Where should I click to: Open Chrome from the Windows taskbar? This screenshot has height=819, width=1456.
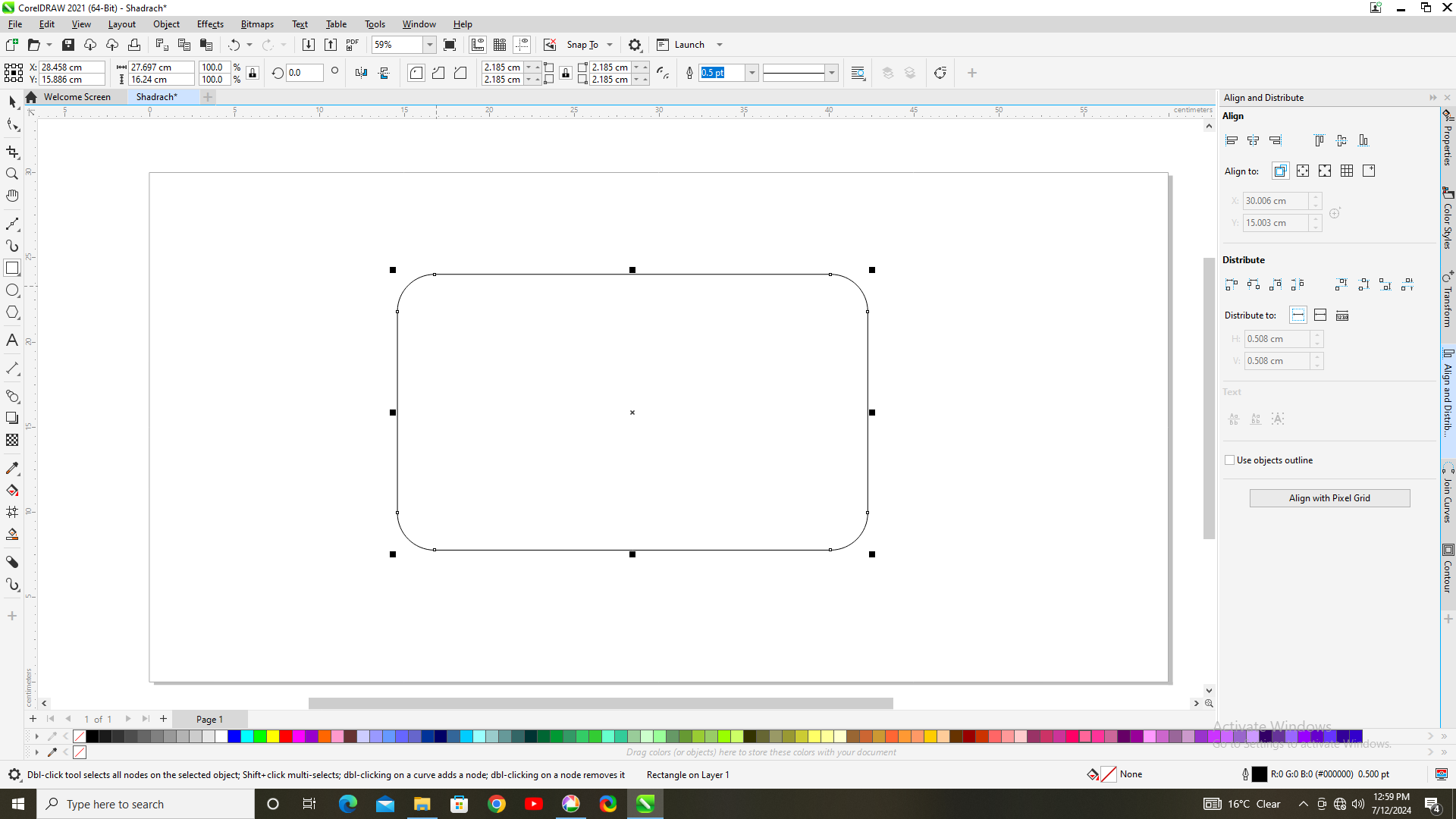[x=497, y=804]
